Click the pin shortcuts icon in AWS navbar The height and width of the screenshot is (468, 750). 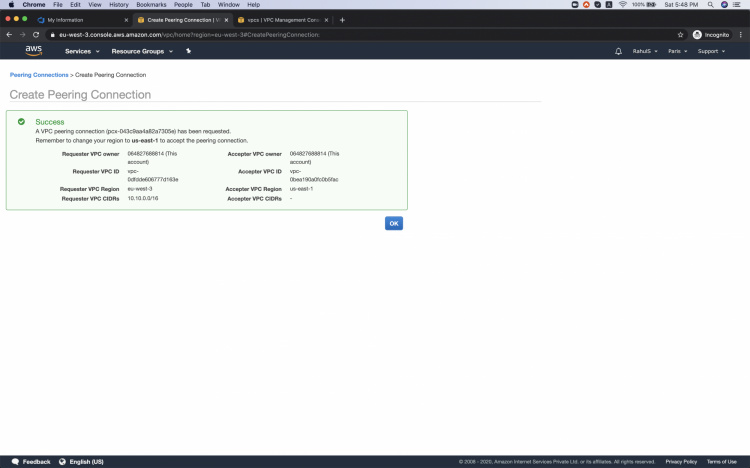click(x=189, y=51)
